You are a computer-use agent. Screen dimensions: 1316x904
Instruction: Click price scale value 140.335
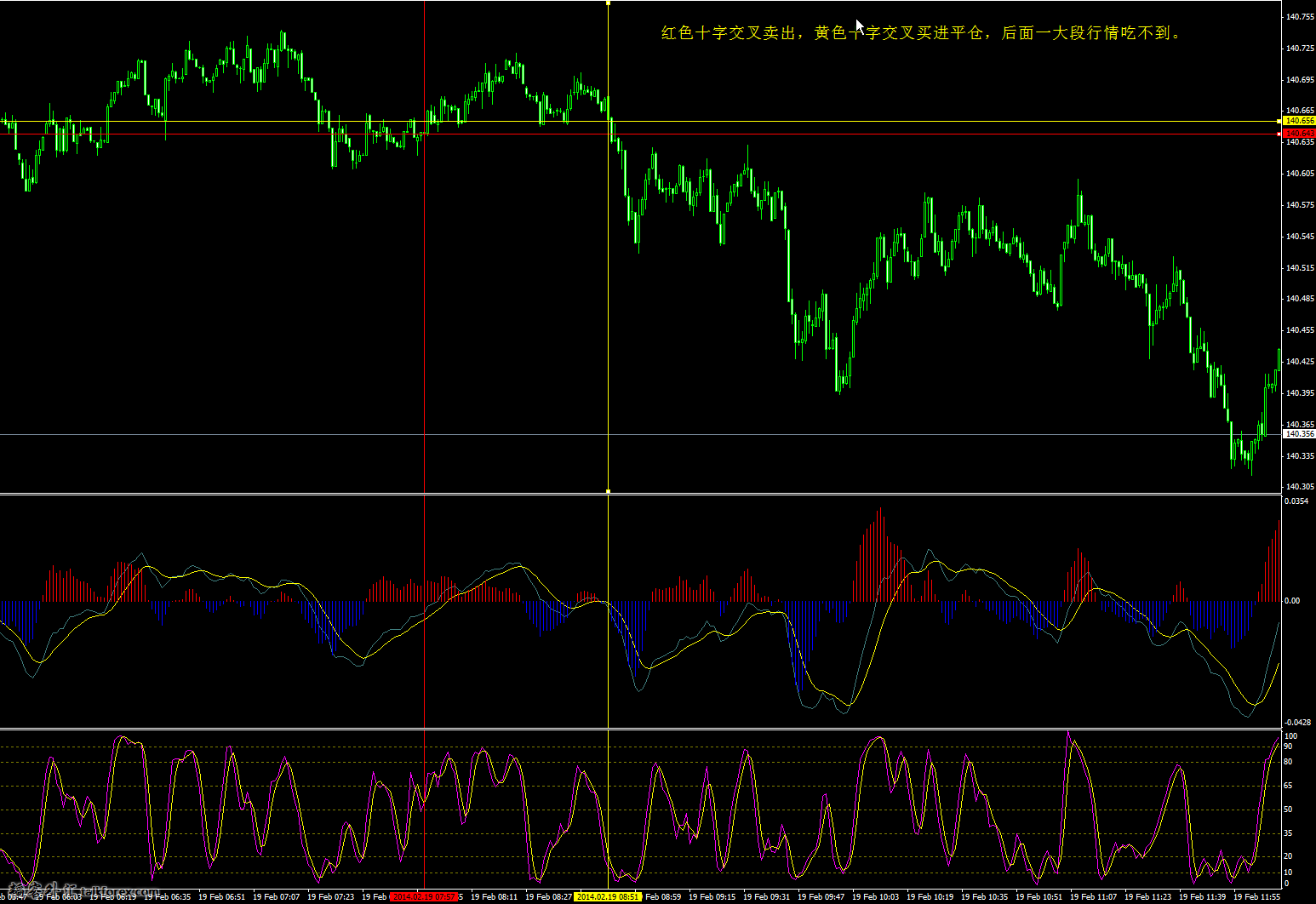tap(1300, 456)
